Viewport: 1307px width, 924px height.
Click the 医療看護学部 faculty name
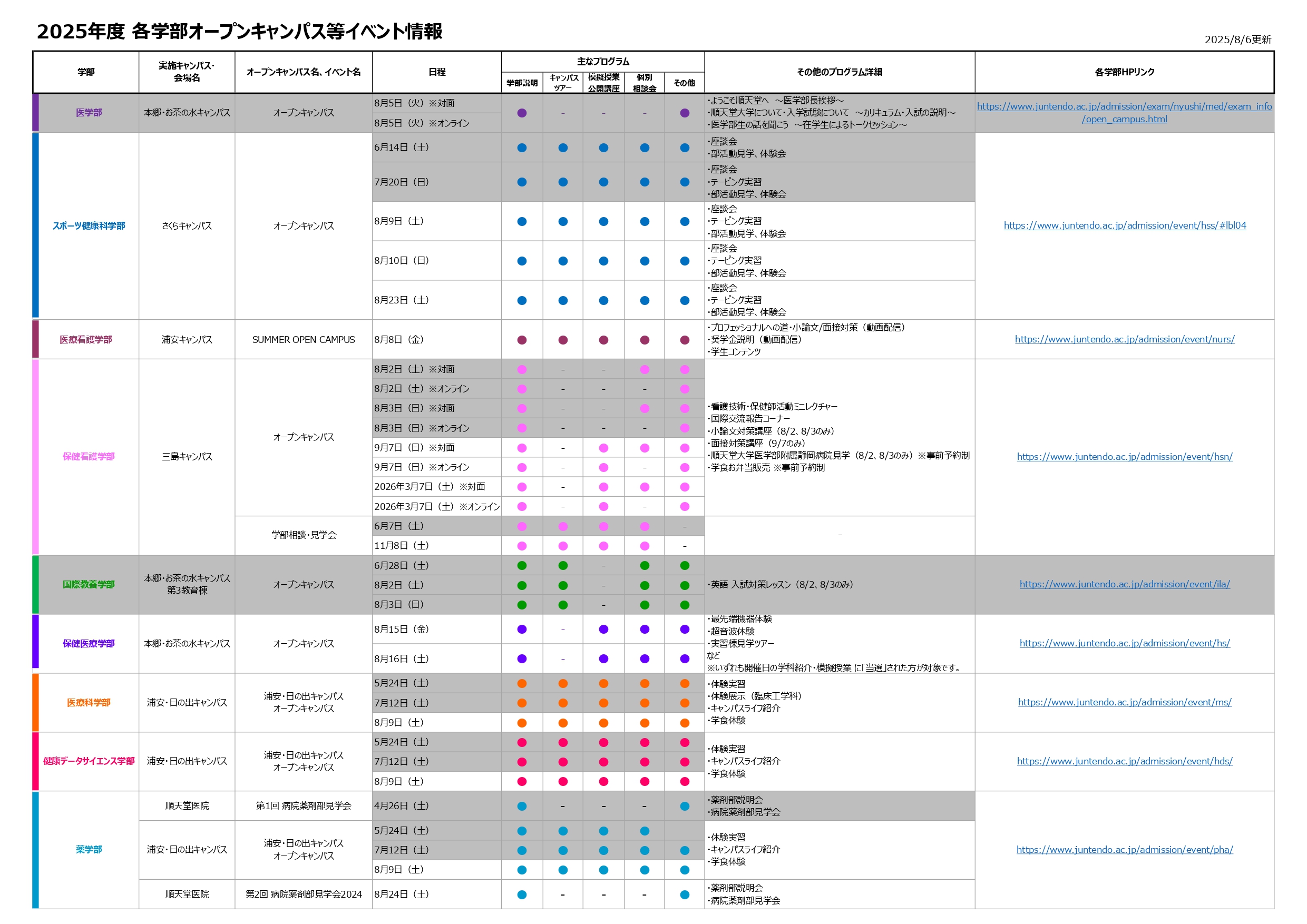[86, 340]
